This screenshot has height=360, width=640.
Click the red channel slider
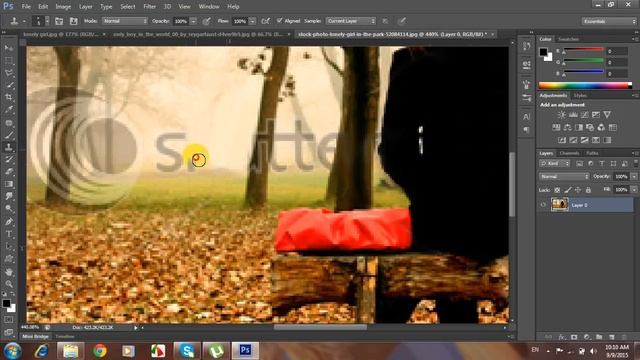pos(584,50)
